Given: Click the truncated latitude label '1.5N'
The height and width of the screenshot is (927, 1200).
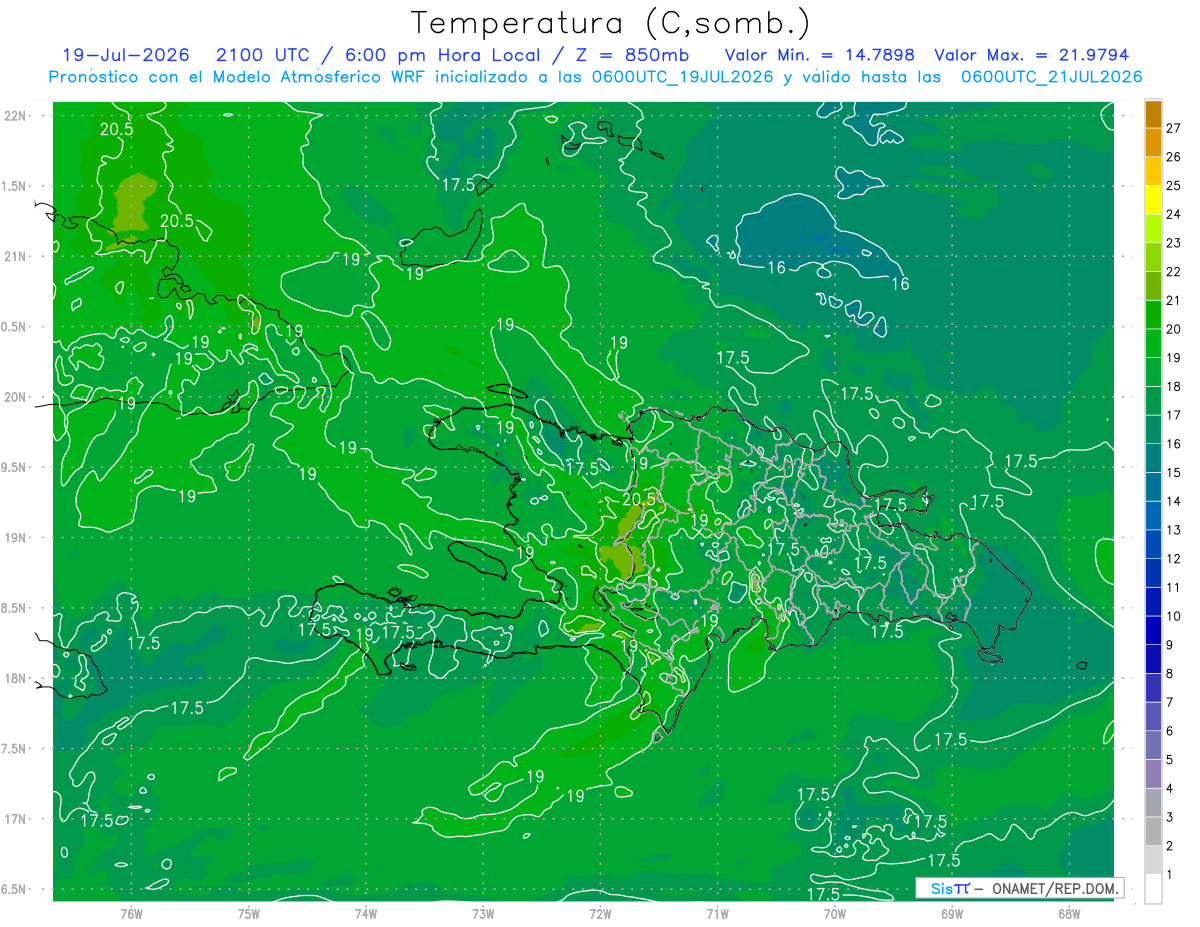Looking at the screenshot, I should (15, 186).
